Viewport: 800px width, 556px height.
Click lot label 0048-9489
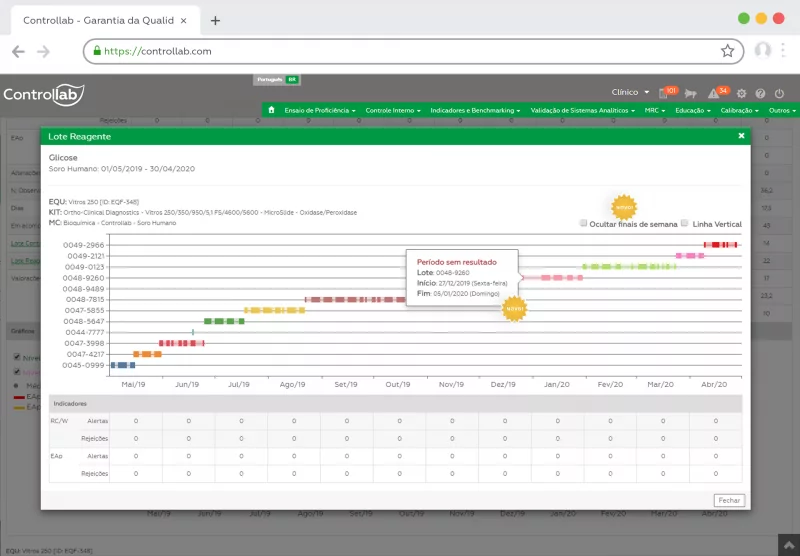pyautogui.click(x=83, y=289)
